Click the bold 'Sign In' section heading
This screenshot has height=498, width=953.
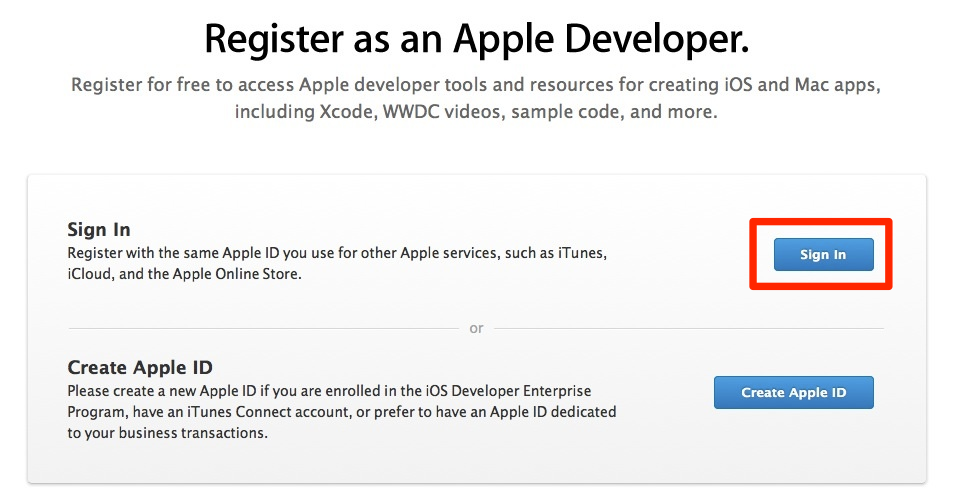point(98,229)
